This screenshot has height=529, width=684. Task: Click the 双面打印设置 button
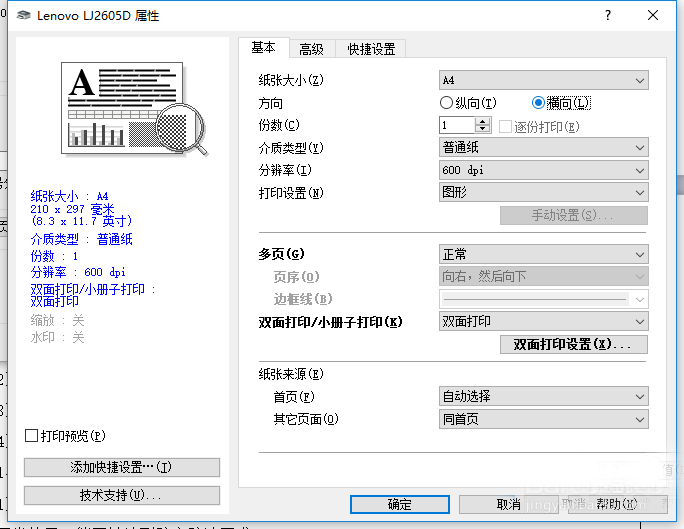pos(574,345)
